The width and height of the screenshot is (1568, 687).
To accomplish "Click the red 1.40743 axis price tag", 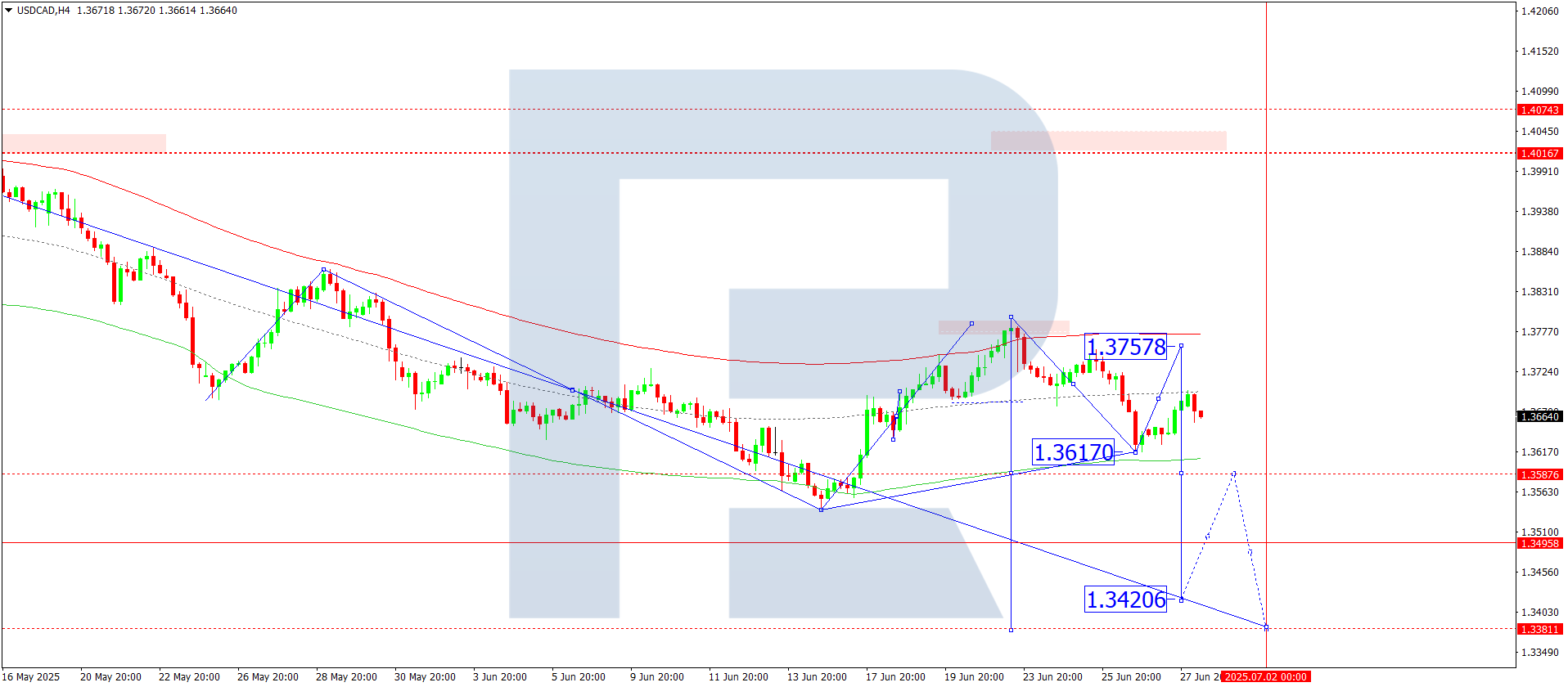I will click(x=1539, y=110).
